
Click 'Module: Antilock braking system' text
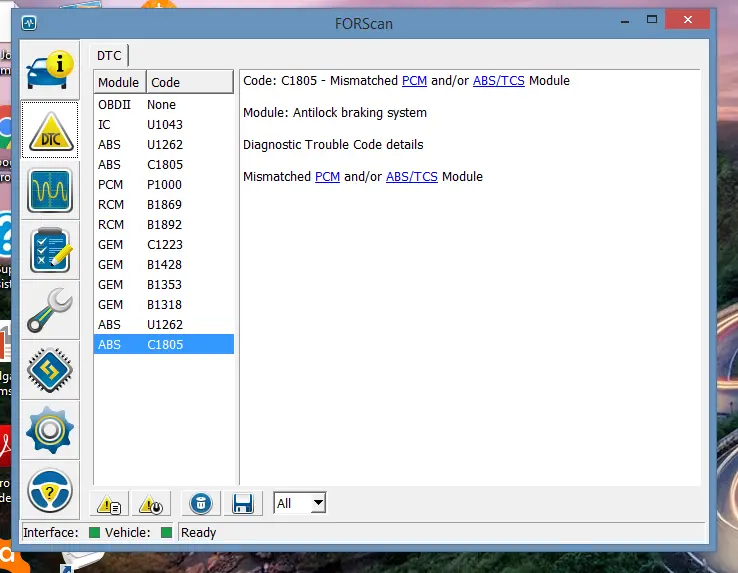(335, 113)
